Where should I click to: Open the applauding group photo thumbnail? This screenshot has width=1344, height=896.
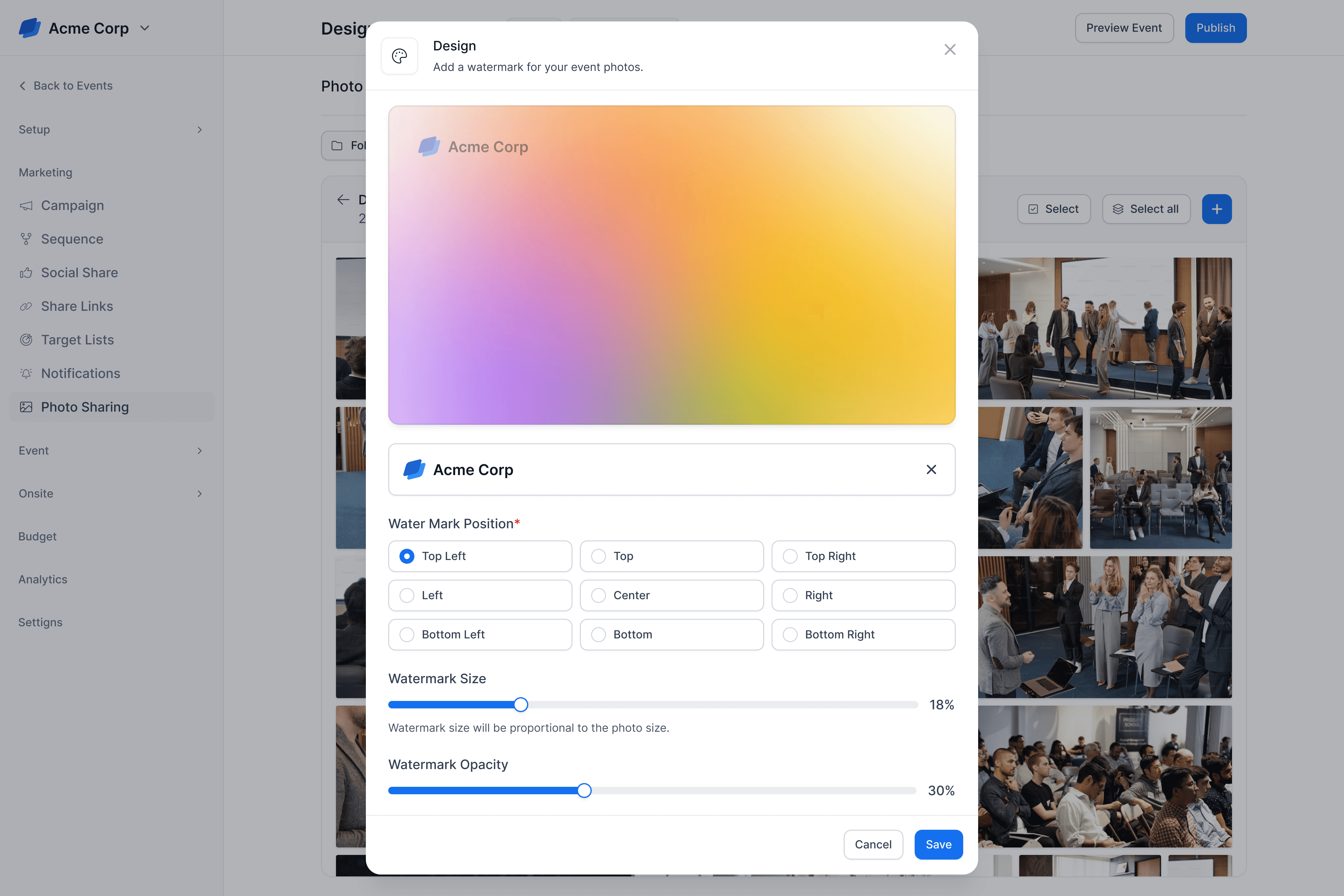coord(1104,627)
